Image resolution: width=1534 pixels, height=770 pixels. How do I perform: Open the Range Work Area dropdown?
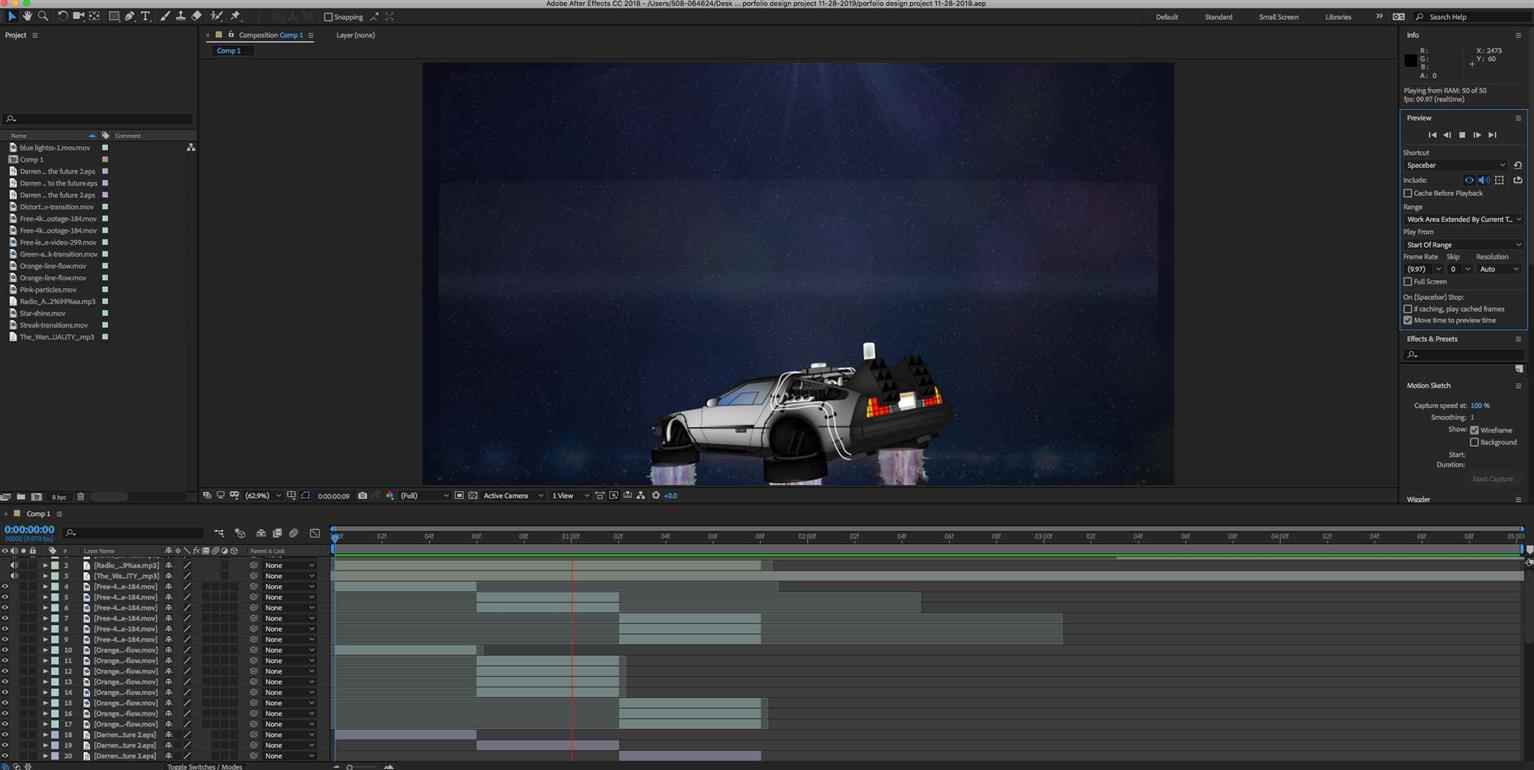1463,219
